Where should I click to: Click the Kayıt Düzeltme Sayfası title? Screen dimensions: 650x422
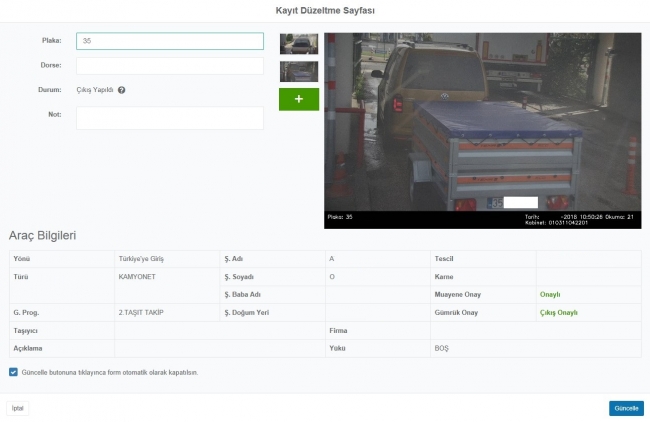tap(325, 10)
